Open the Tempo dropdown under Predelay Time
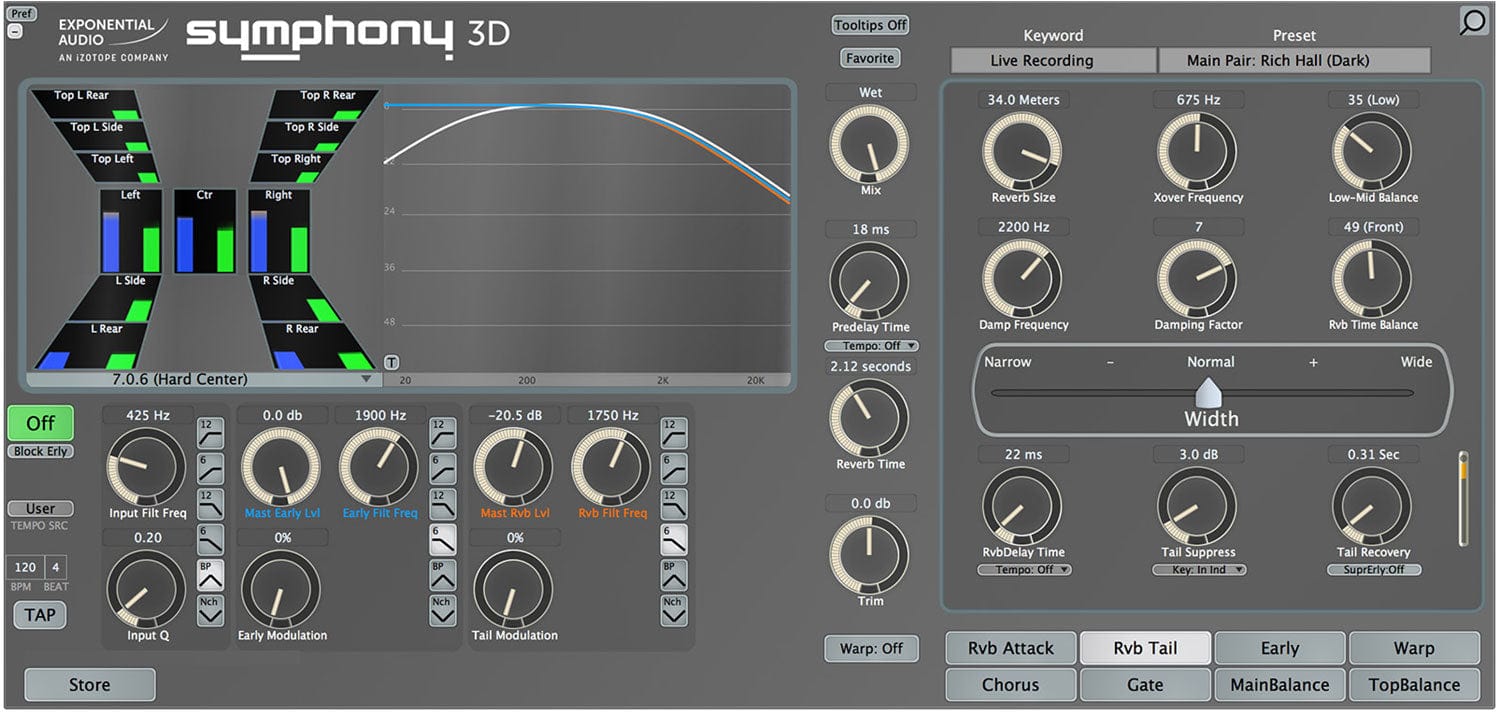The image size is (1500, 715). coord(871,346)
